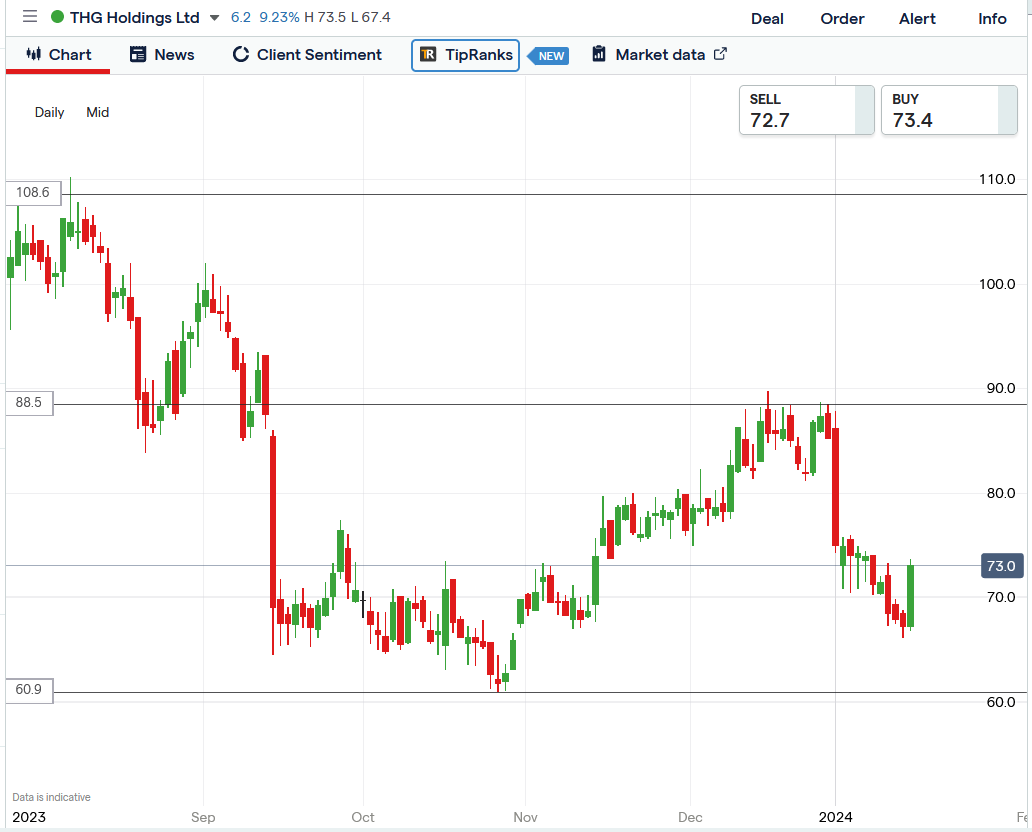Open the Client Sentiment tab
This screenshot has height=832, width=1032.
tap(307, 55)
